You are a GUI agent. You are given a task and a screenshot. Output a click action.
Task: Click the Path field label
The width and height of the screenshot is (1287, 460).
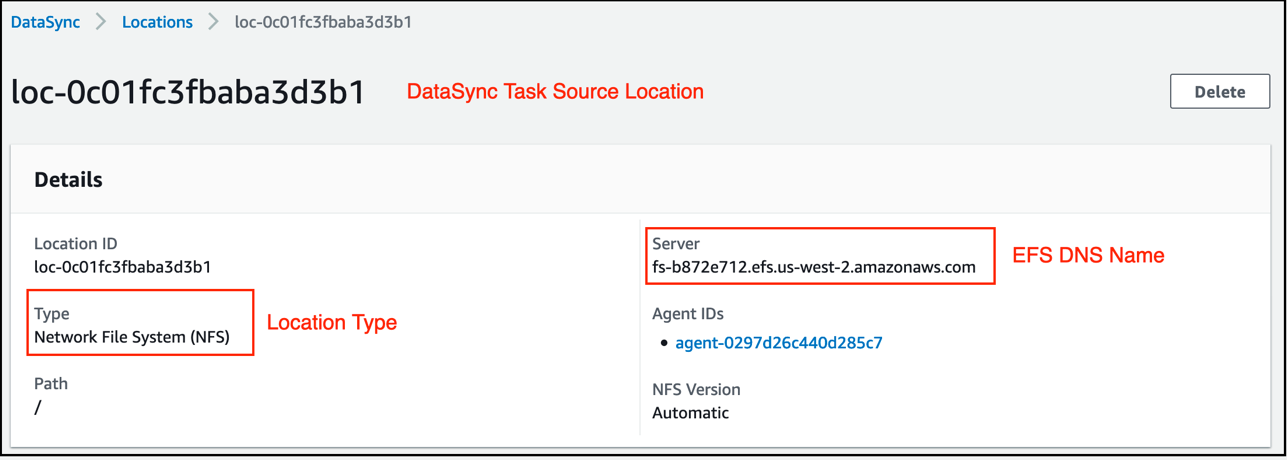point(51,384)
